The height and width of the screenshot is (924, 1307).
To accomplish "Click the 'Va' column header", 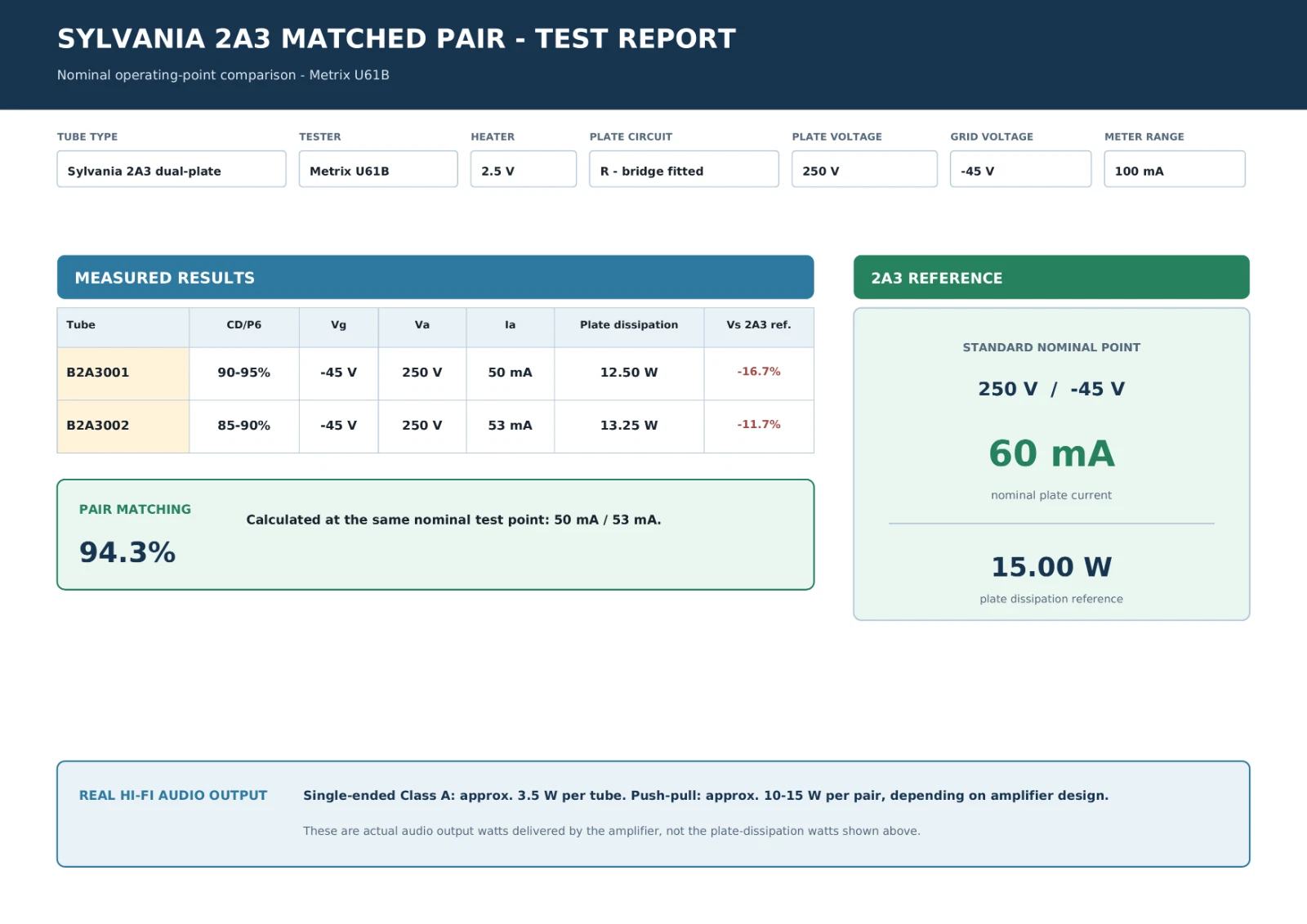I will pyautogui.click(x=422, y=328).
